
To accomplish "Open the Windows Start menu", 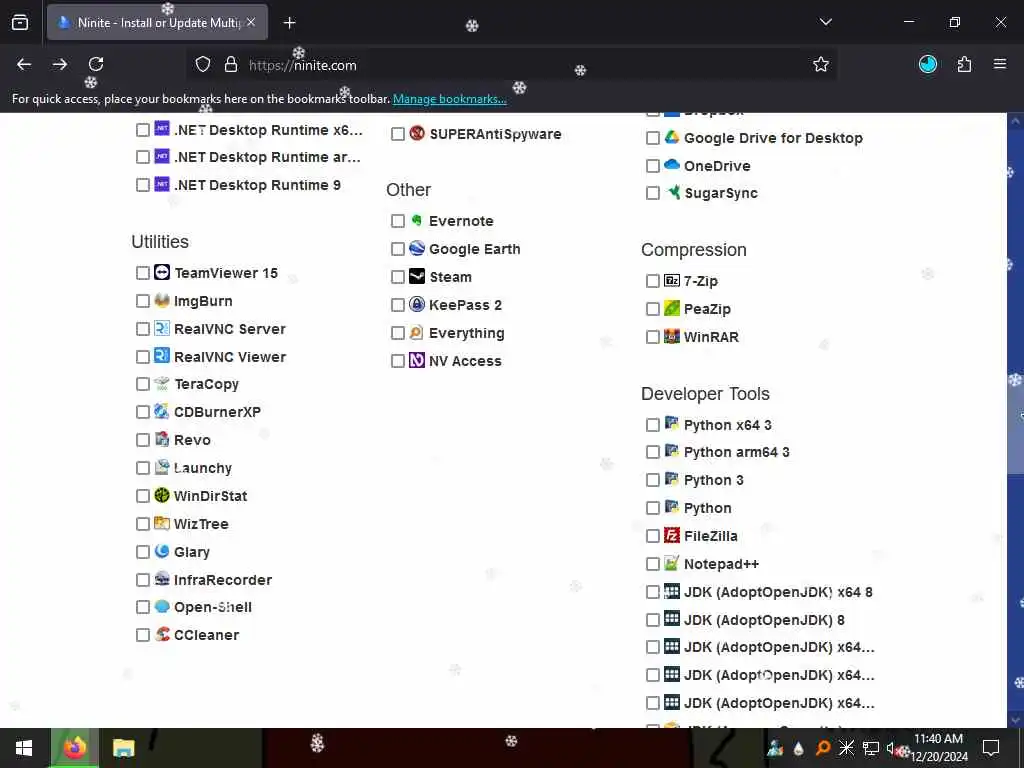I will 24,748.
